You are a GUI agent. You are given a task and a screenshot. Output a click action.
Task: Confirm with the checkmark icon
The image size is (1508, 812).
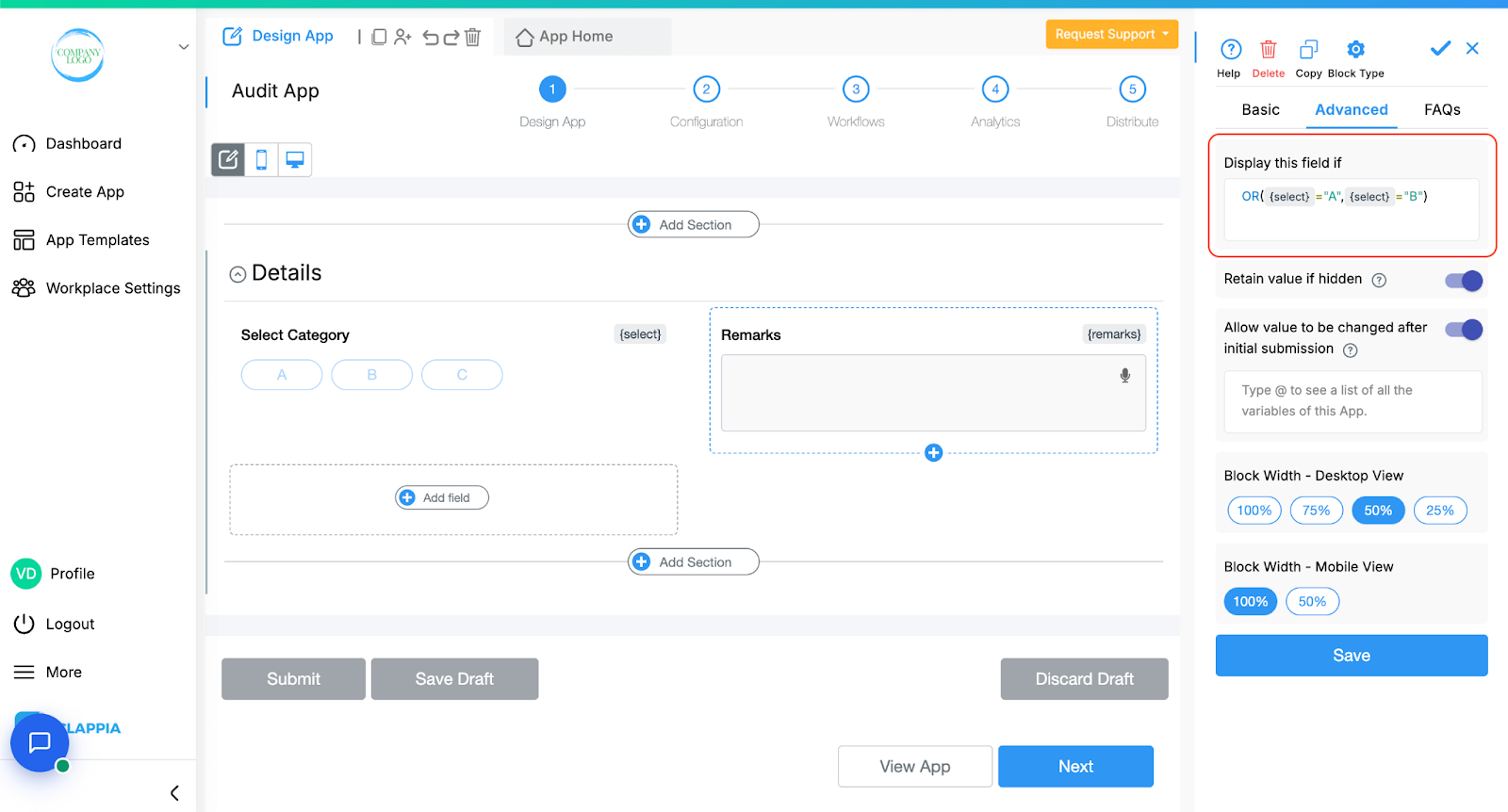(1440, 48)
